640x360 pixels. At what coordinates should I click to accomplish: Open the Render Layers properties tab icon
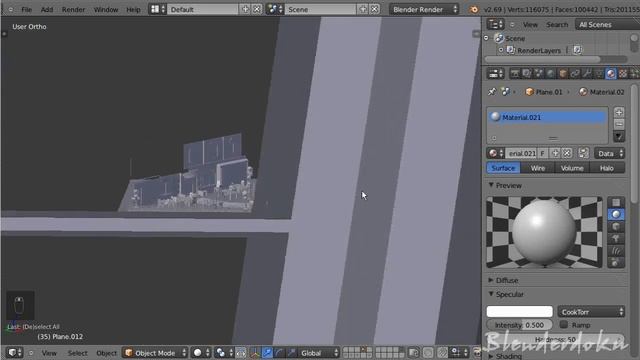[x=527, y=73]
